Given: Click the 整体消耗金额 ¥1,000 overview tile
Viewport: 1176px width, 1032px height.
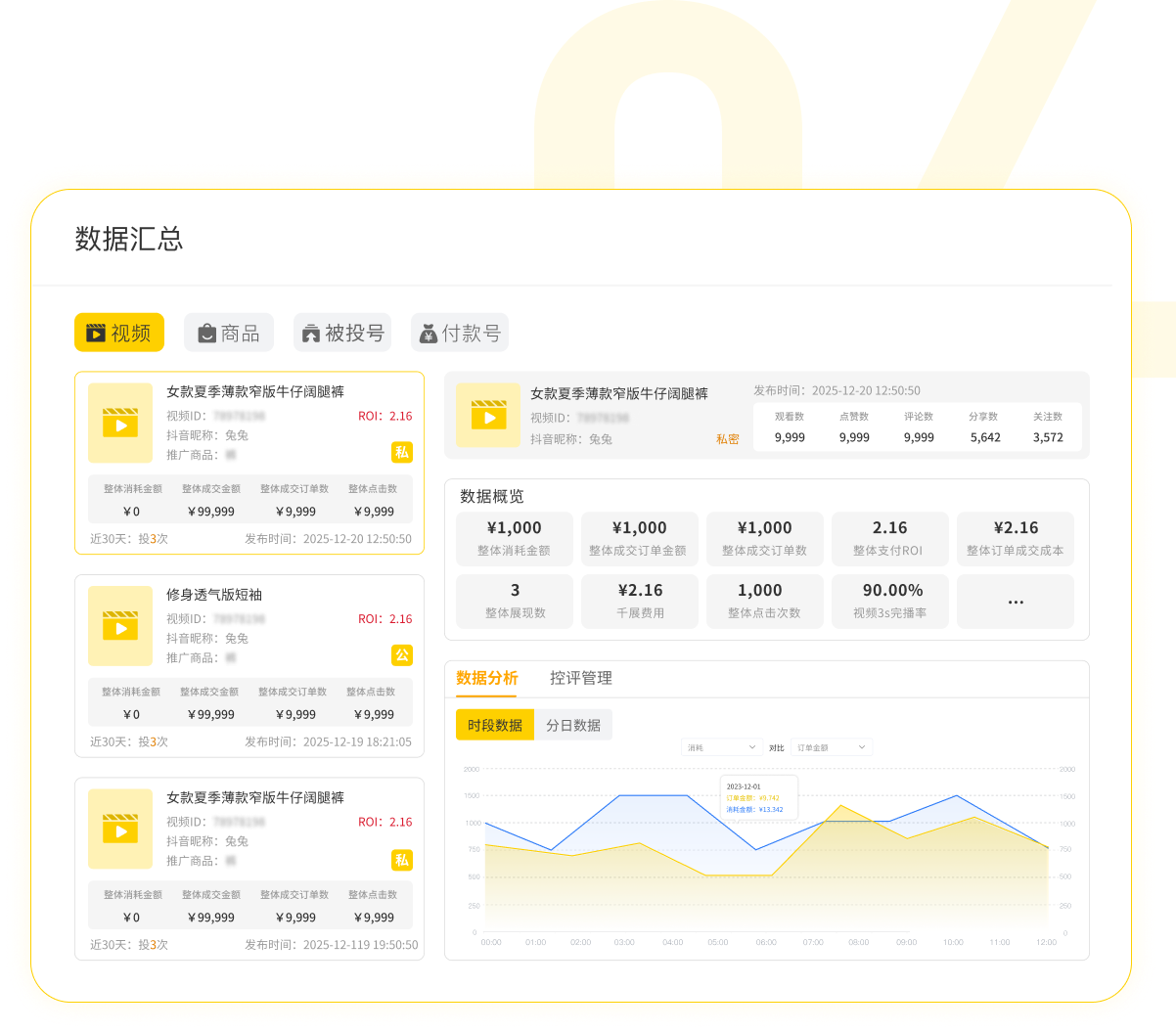Looking at the screenshot, I should (x=515, y=538).
